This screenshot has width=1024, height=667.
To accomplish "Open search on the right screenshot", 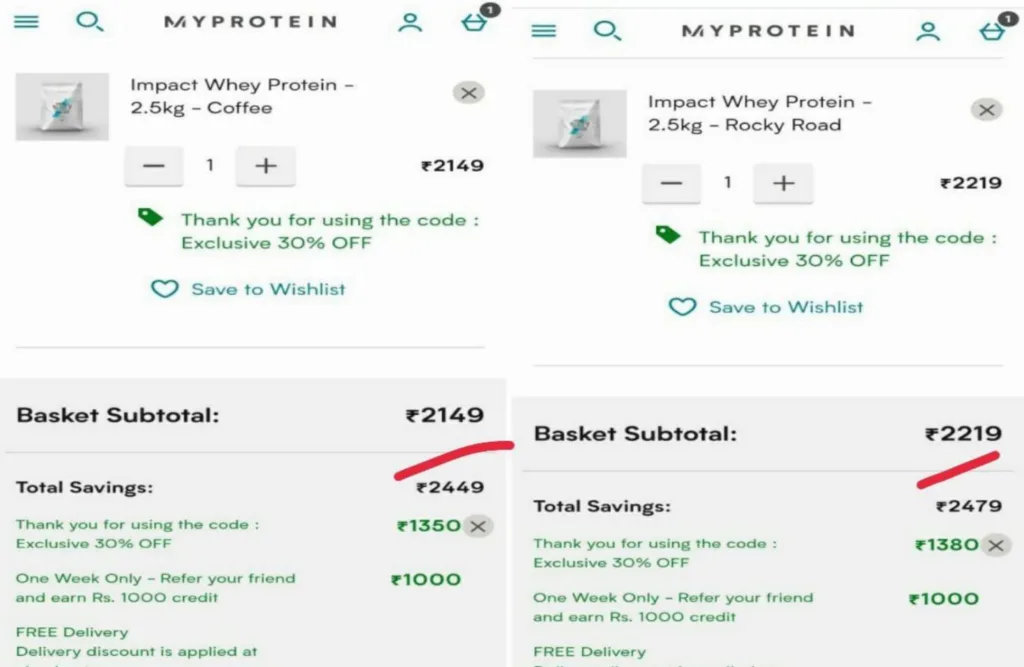I will pos(608,31).
